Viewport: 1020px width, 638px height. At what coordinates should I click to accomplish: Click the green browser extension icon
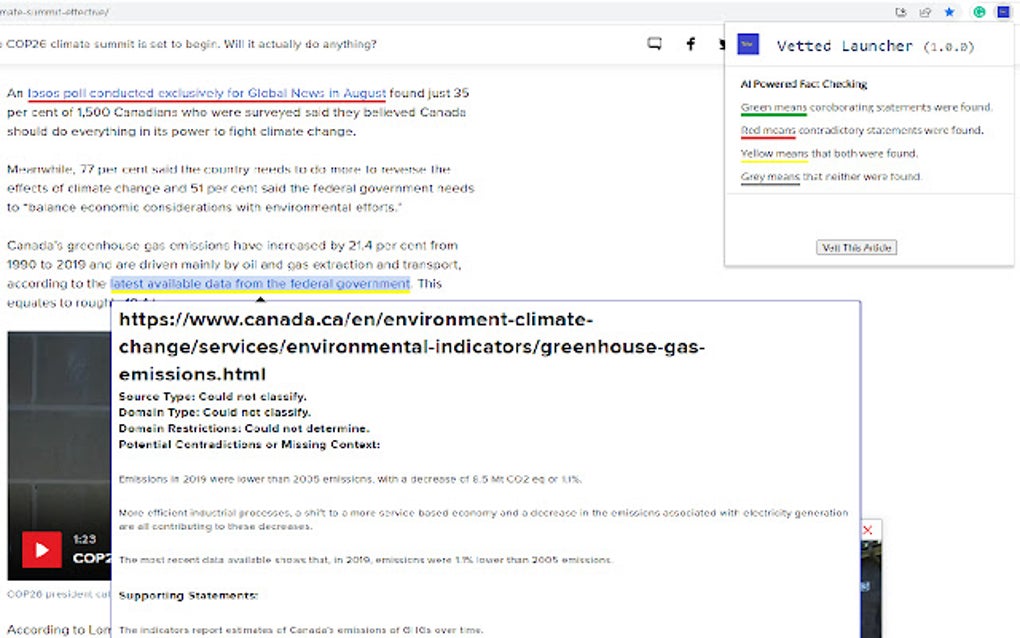pyautogui.click(x=978, y=12)
